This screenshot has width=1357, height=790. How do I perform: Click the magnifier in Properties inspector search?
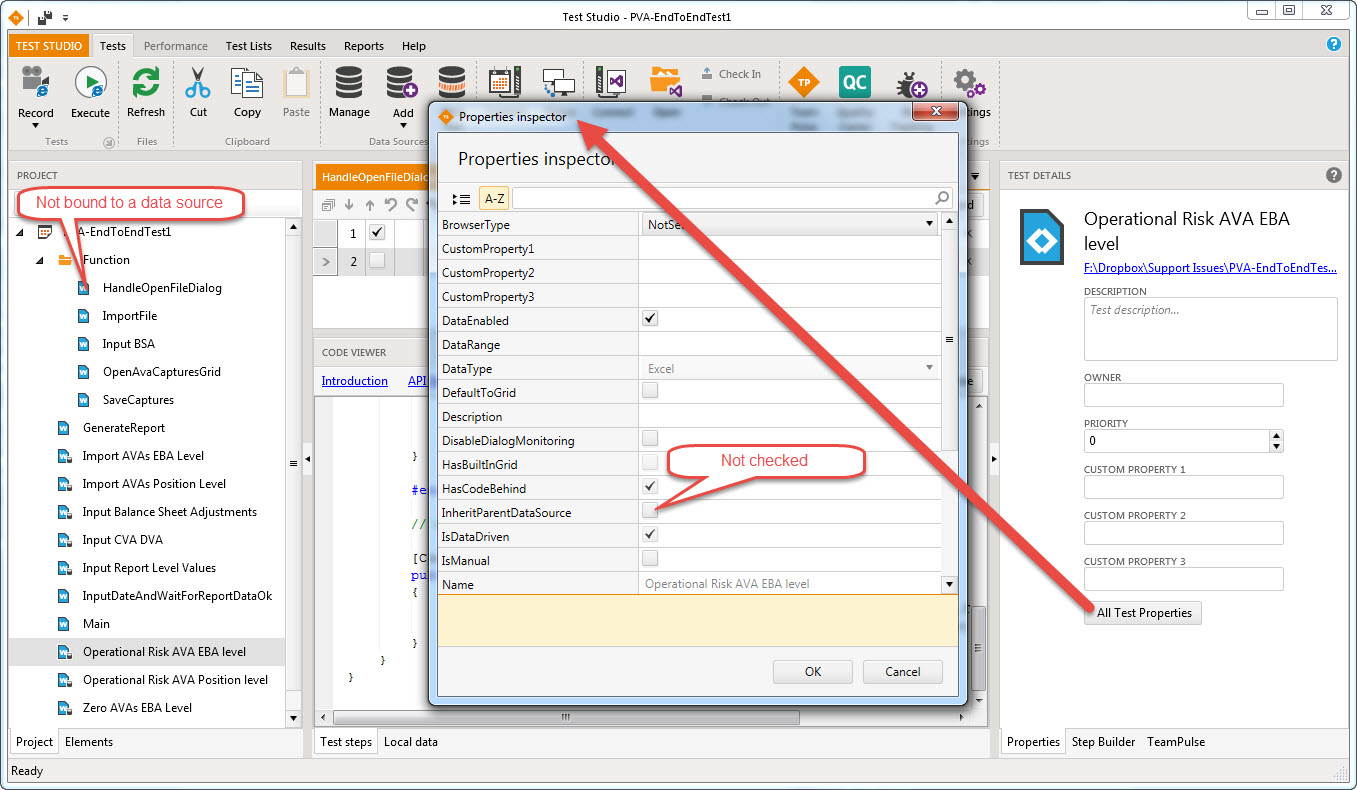point(941,198)
